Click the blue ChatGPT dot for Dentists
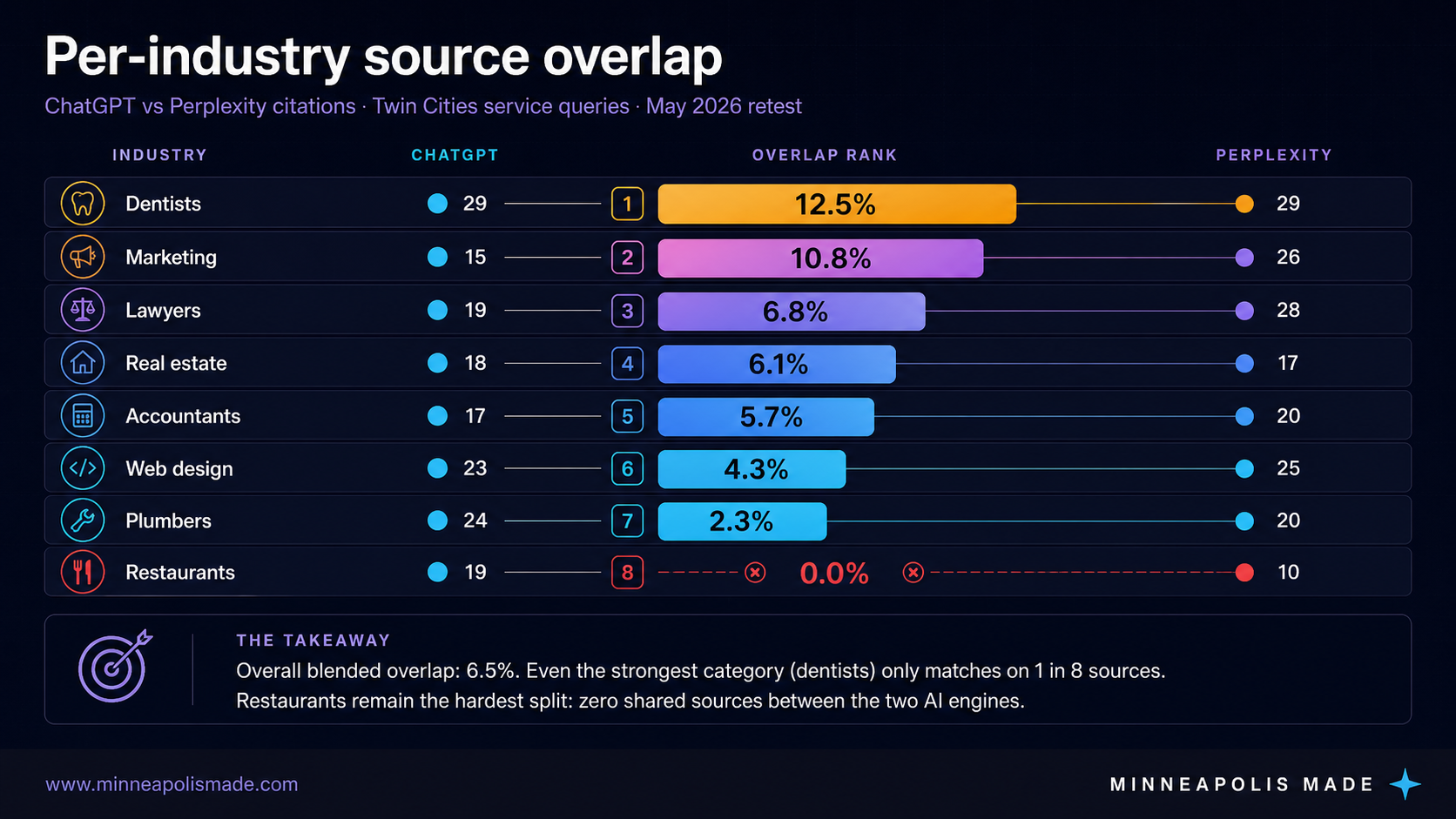1456x819 pixels. pos(437,204)
